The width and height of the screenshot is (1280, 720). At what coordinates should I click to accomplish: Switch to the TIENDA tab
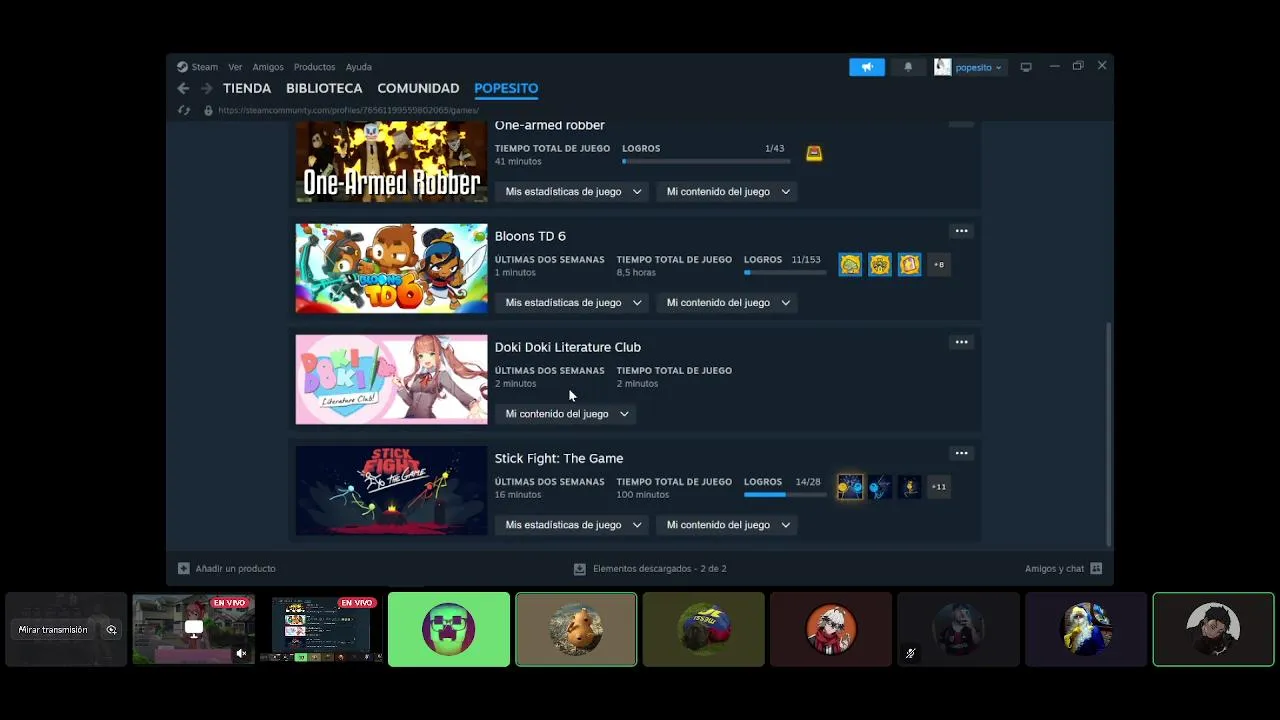247,88
